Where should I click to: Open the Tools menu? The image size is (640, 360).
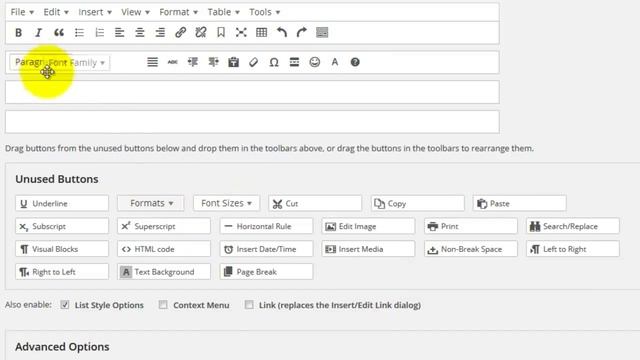264,12
